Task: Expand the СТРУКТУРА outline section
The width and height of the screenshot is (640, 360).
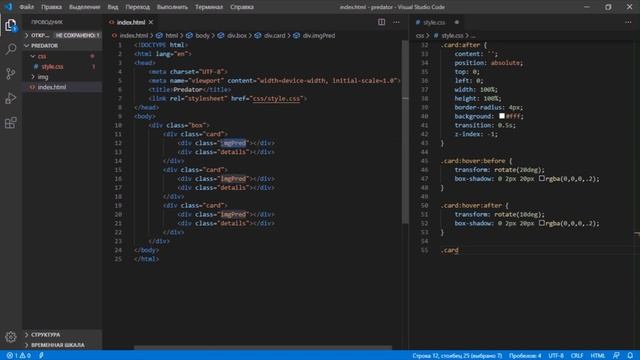Action: pos(62,335)
